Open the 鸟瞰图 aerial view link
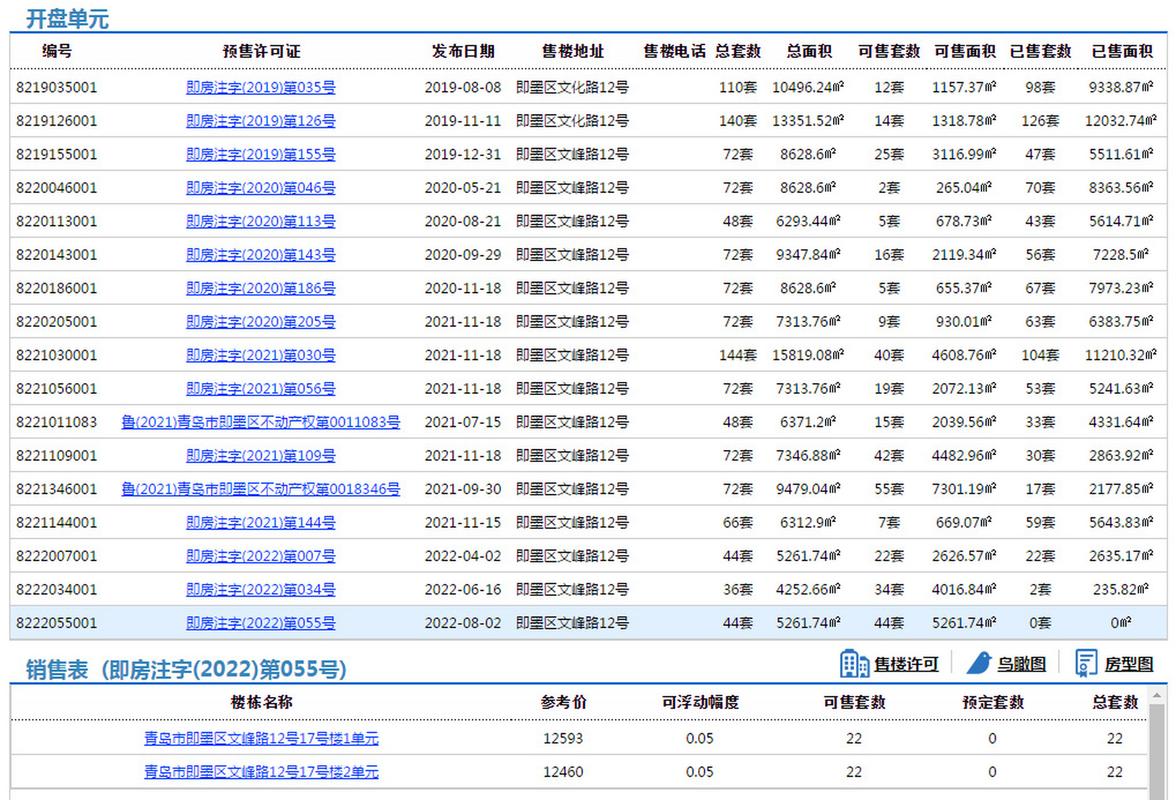Screen dimensions: 1176x800 click(1020, 664)
